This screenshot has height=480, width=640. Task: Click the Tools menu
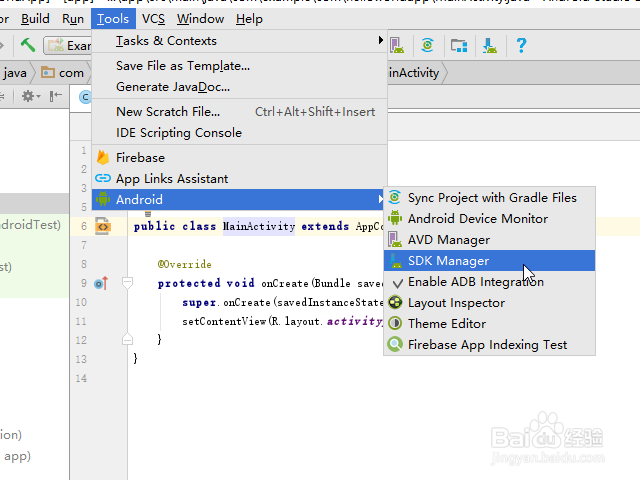(x=113, y=19)
